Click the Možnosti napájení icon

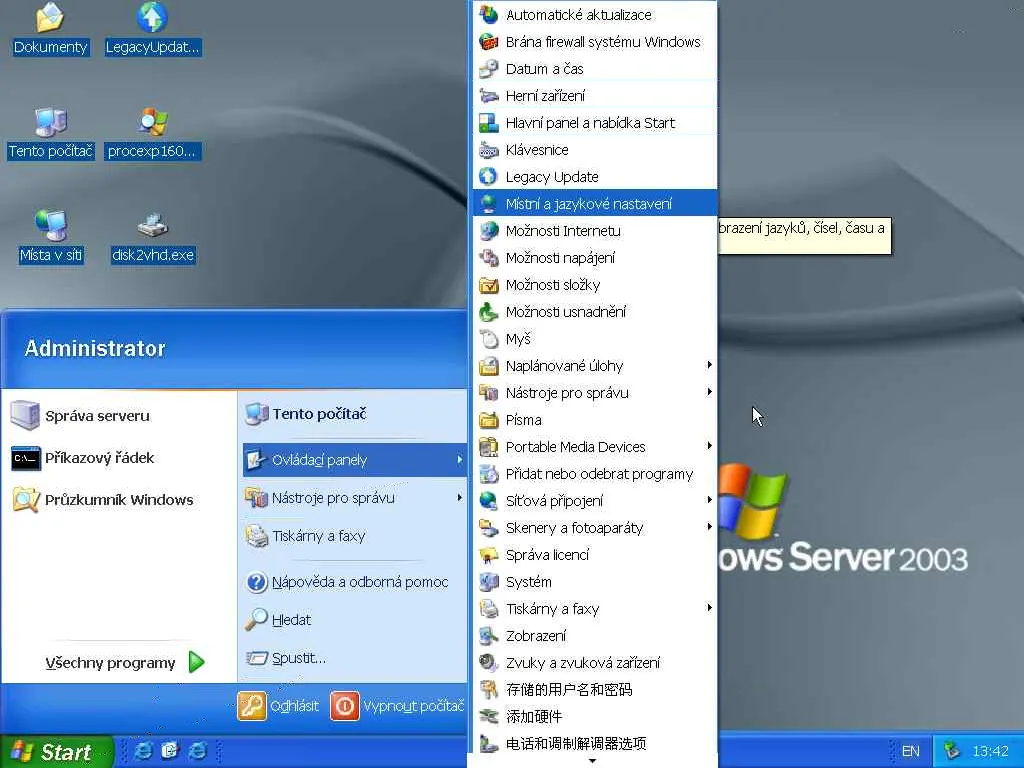click(x=488, y=258)
